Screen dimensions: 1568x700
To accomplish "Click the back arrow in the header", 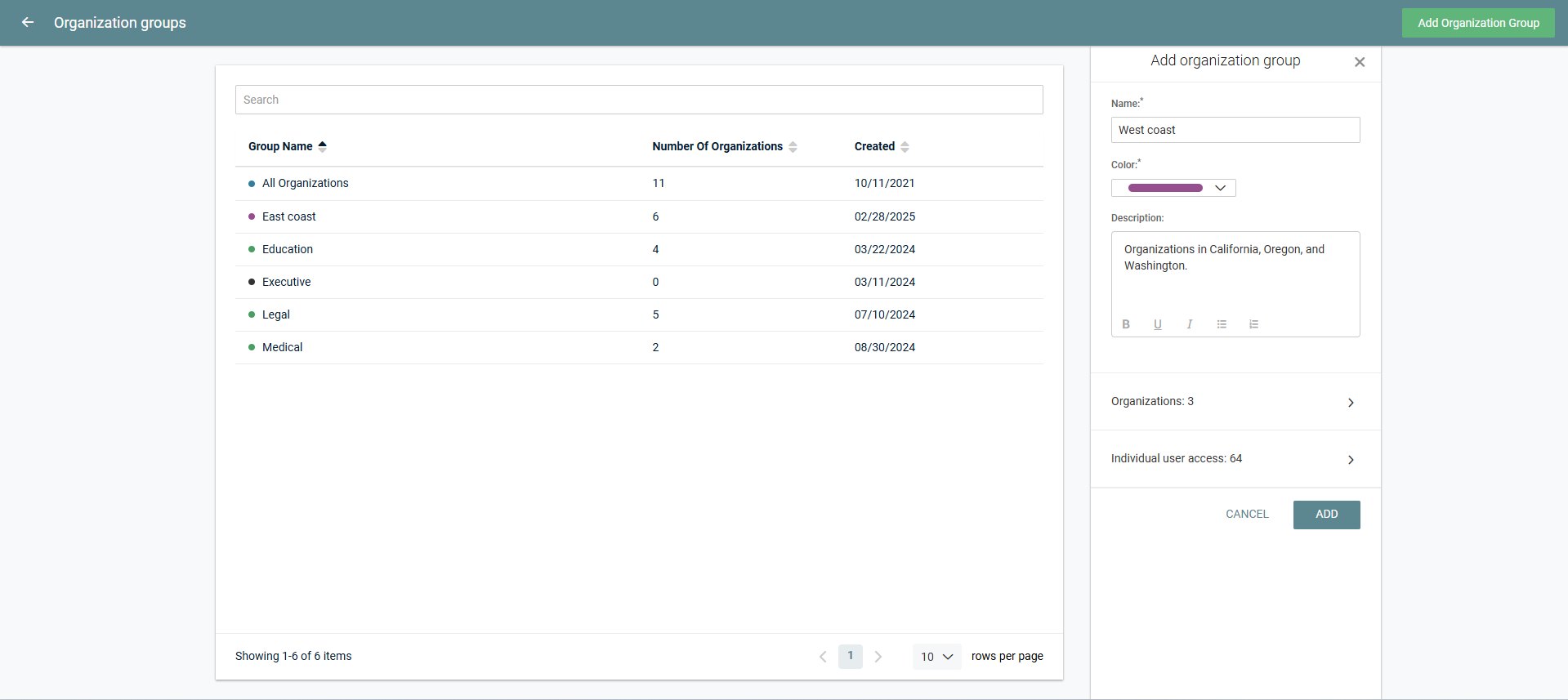I will click(28, 23).
